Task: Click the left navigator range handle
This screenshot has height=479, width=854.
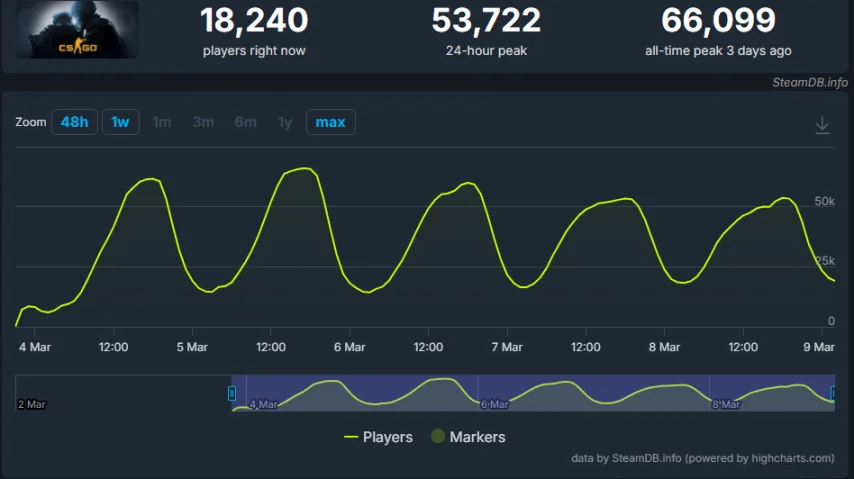Action: pos(232,393)
